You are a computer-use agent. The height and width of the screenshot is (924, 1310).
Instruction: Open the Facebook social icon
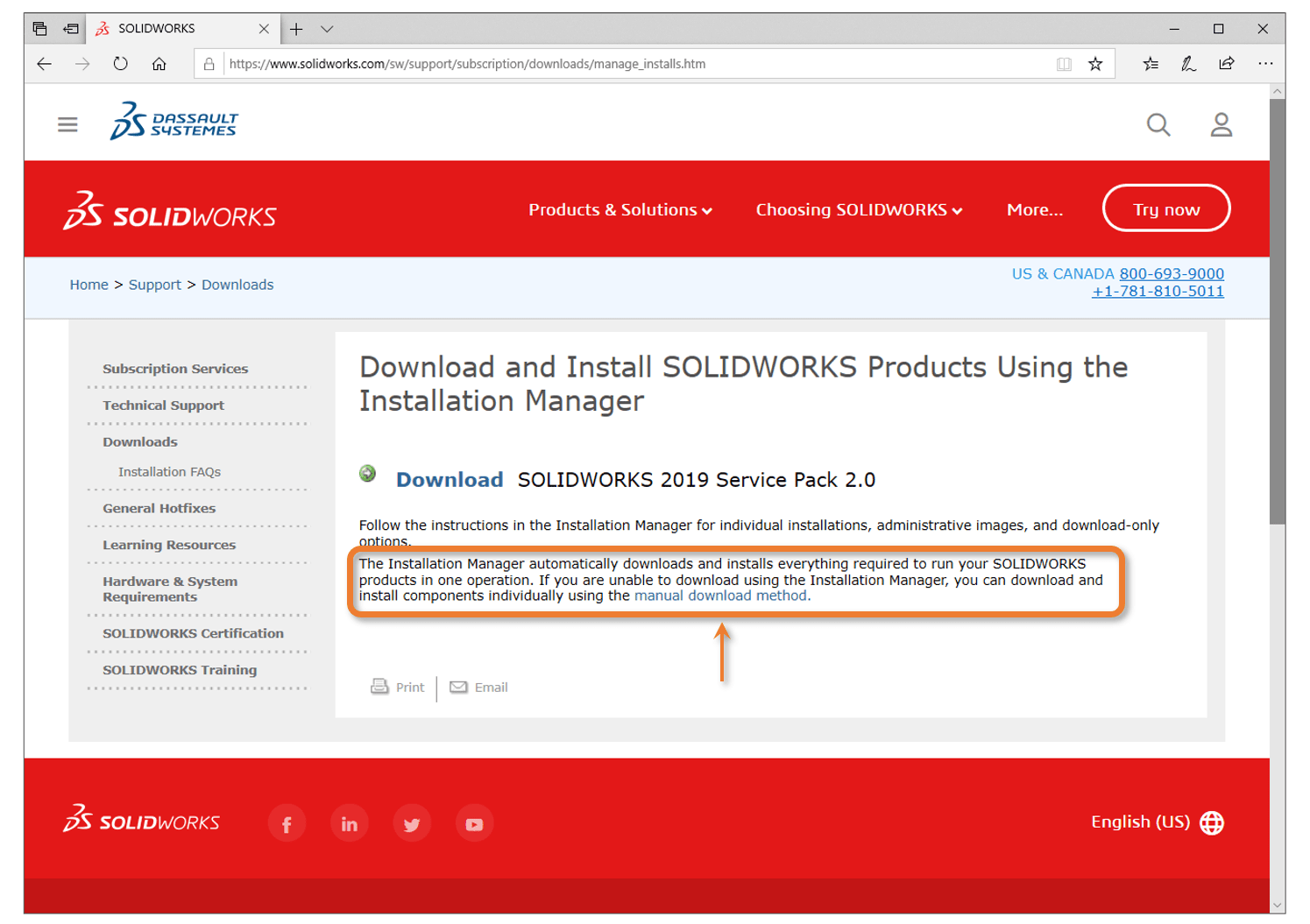287,823
